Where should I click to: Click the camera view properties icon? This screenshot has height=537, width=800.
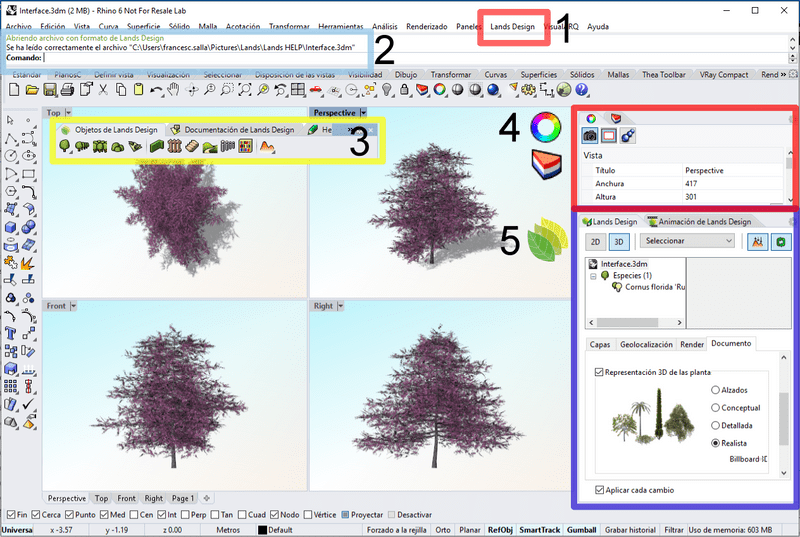[590, 135]
